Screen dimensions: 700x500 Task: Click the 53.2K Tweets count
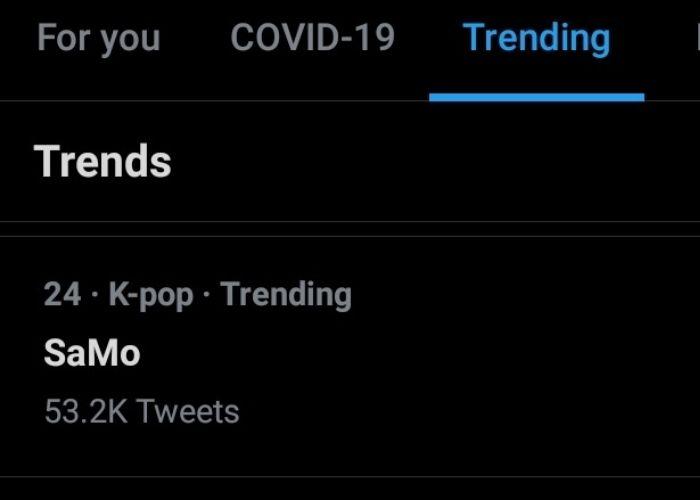tap(141, 411)
